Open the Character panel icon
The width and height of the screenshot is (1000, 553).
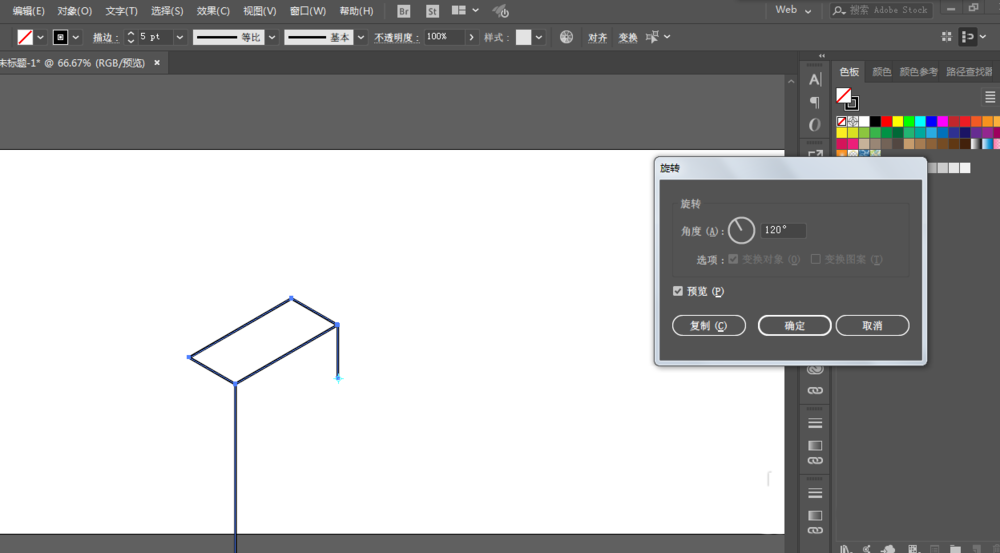pyautogui.click(x=815, y=80)
